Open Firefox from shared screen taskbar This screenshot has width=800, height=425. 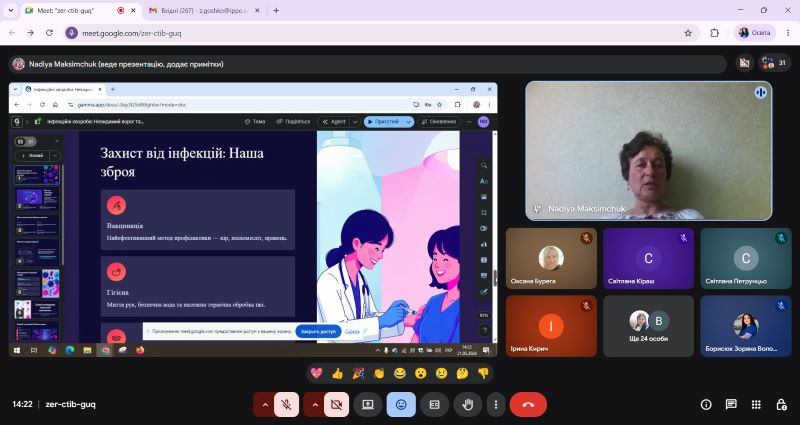click(x=140, y=350)
